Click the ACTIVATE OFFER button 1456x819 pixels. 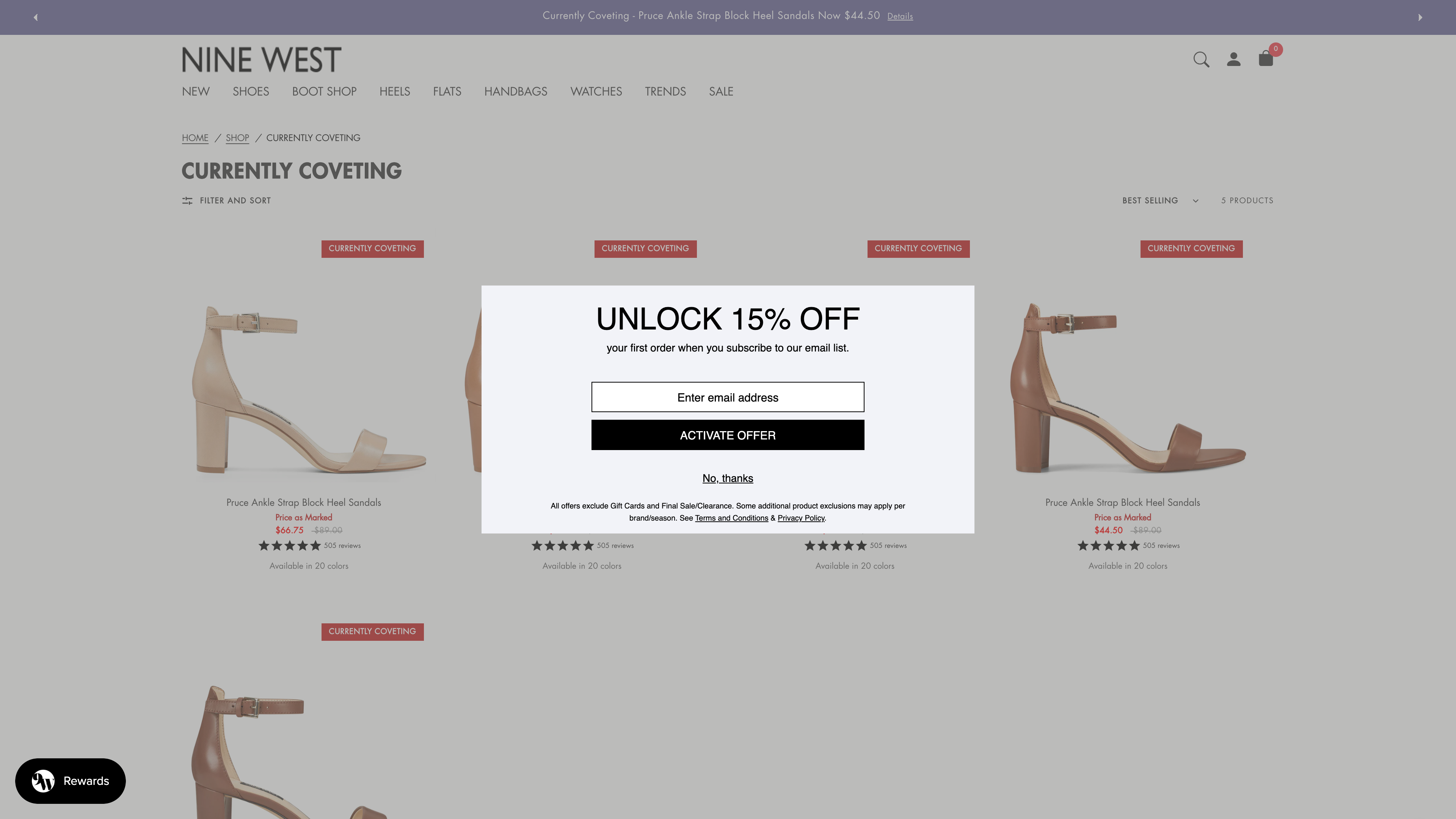point(728,435)
